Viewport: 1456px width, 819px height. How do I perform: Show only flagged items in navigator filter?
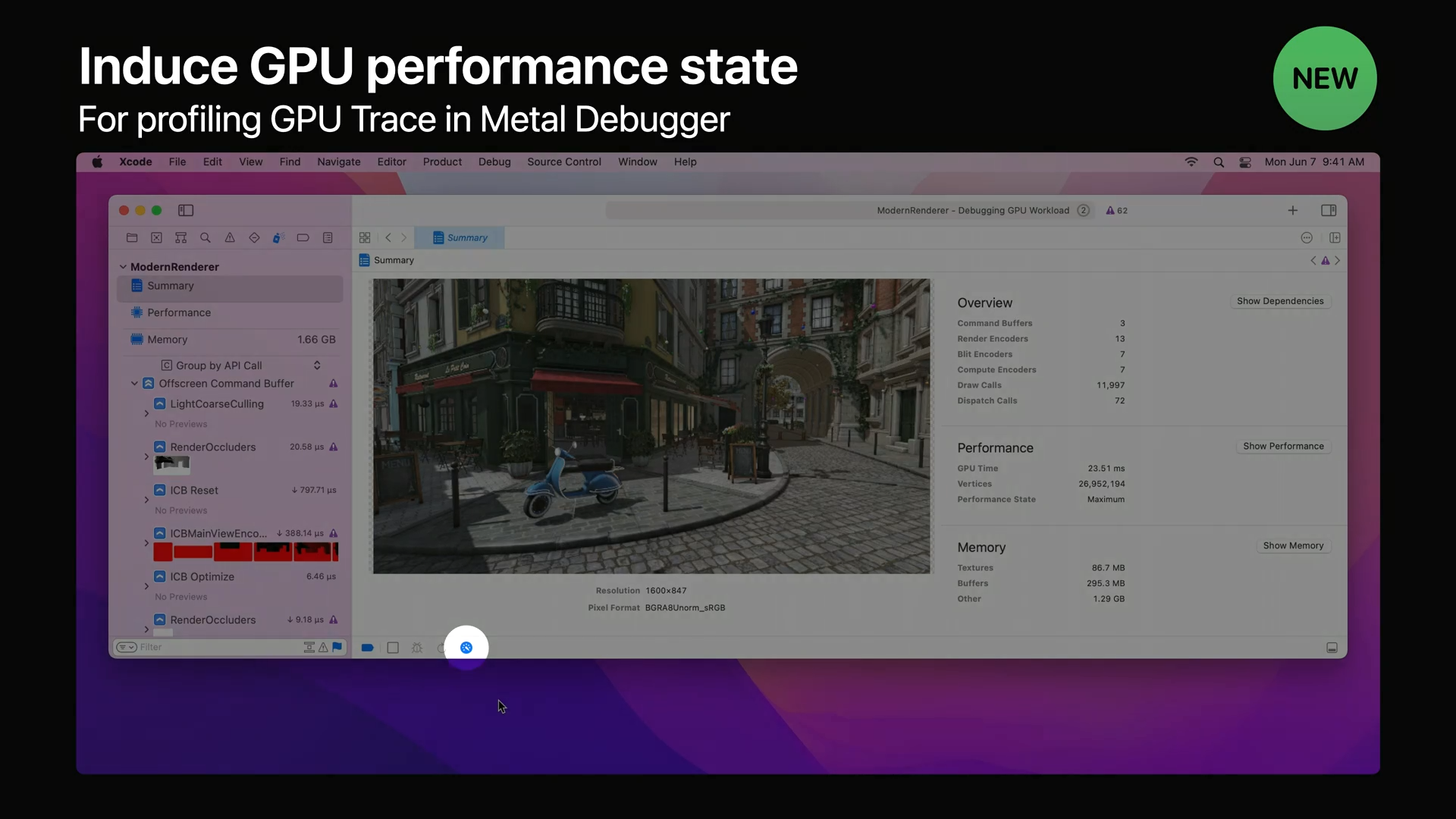coord(337,647)
